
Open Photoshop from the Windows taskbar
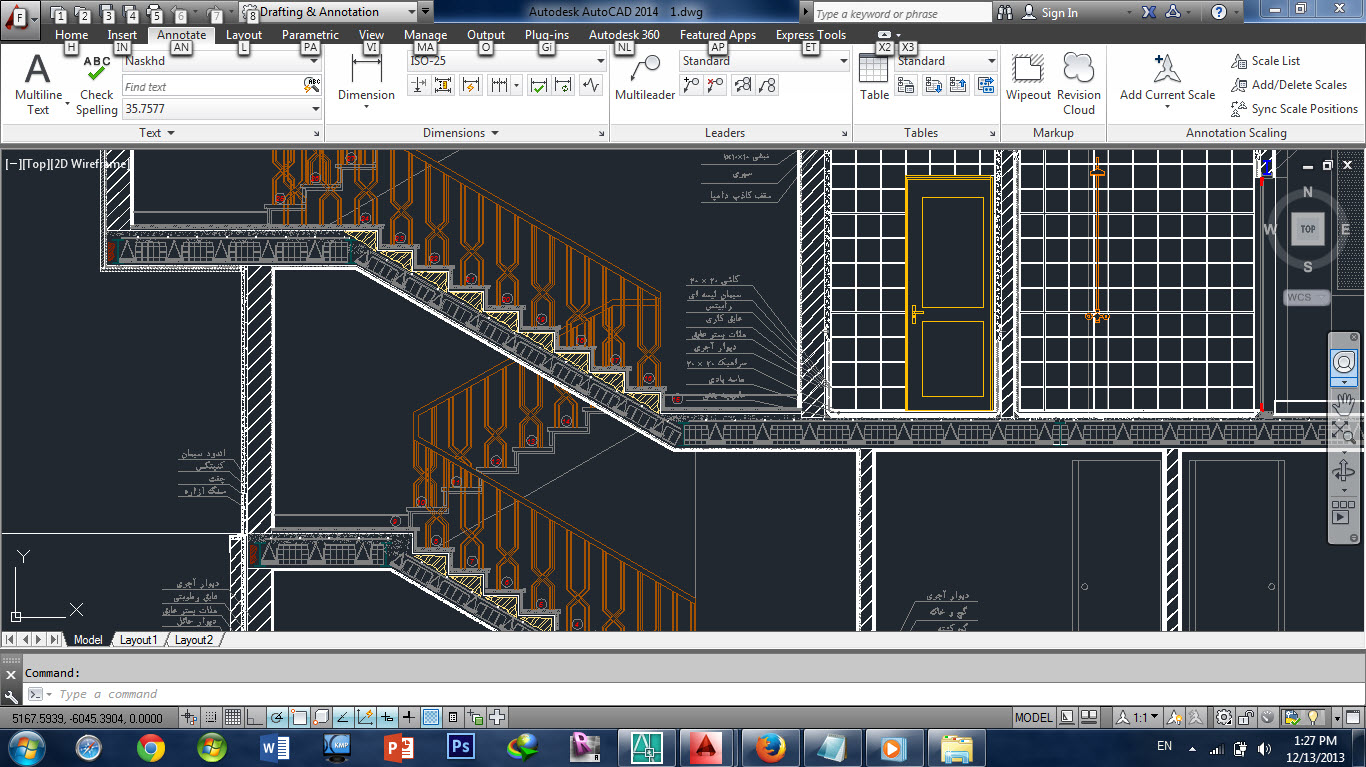click(x=461, y=746)
